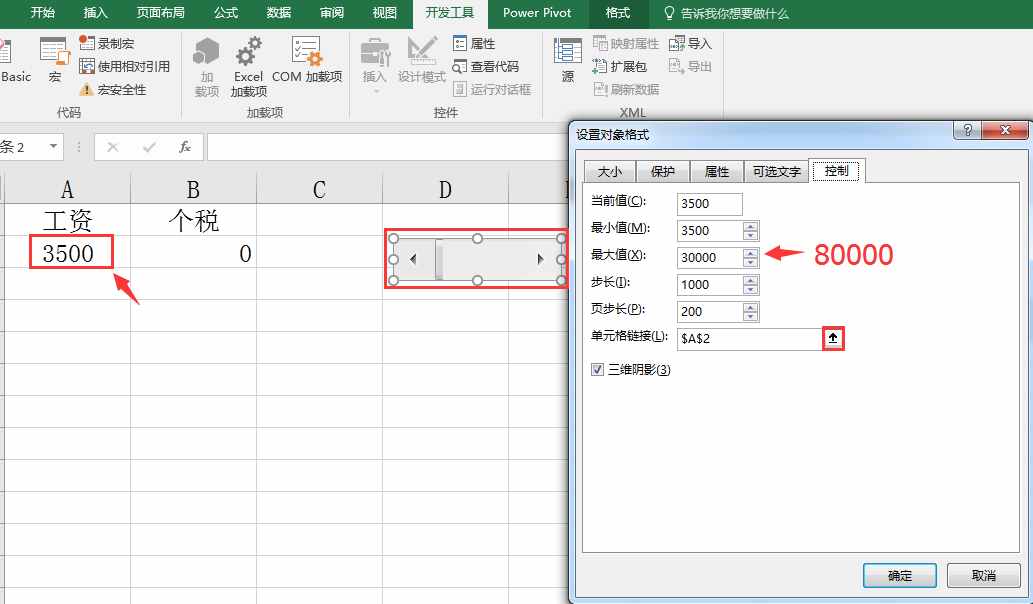Click the dialog help question mark button
This screenshot has height=604, width=1033.
967,130
